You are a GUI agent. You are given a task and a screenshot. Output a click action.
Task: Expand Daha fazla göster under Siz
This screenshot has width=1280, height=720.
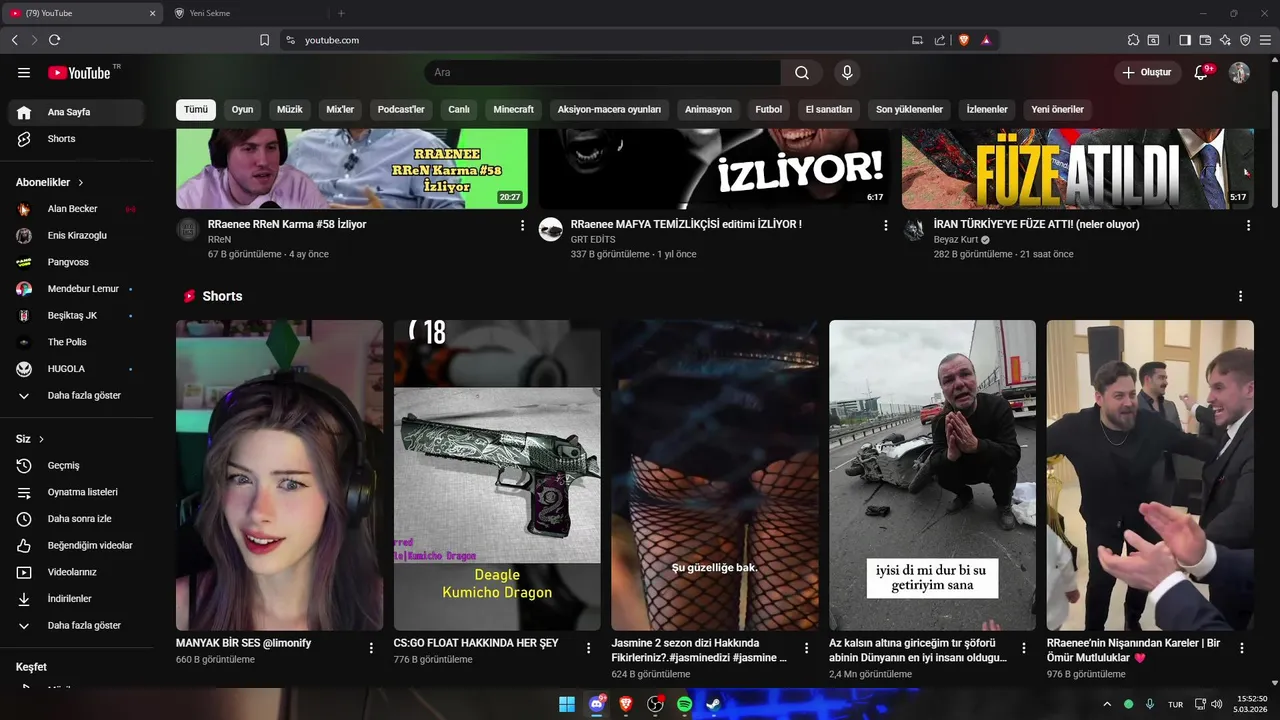click(76, 626)
